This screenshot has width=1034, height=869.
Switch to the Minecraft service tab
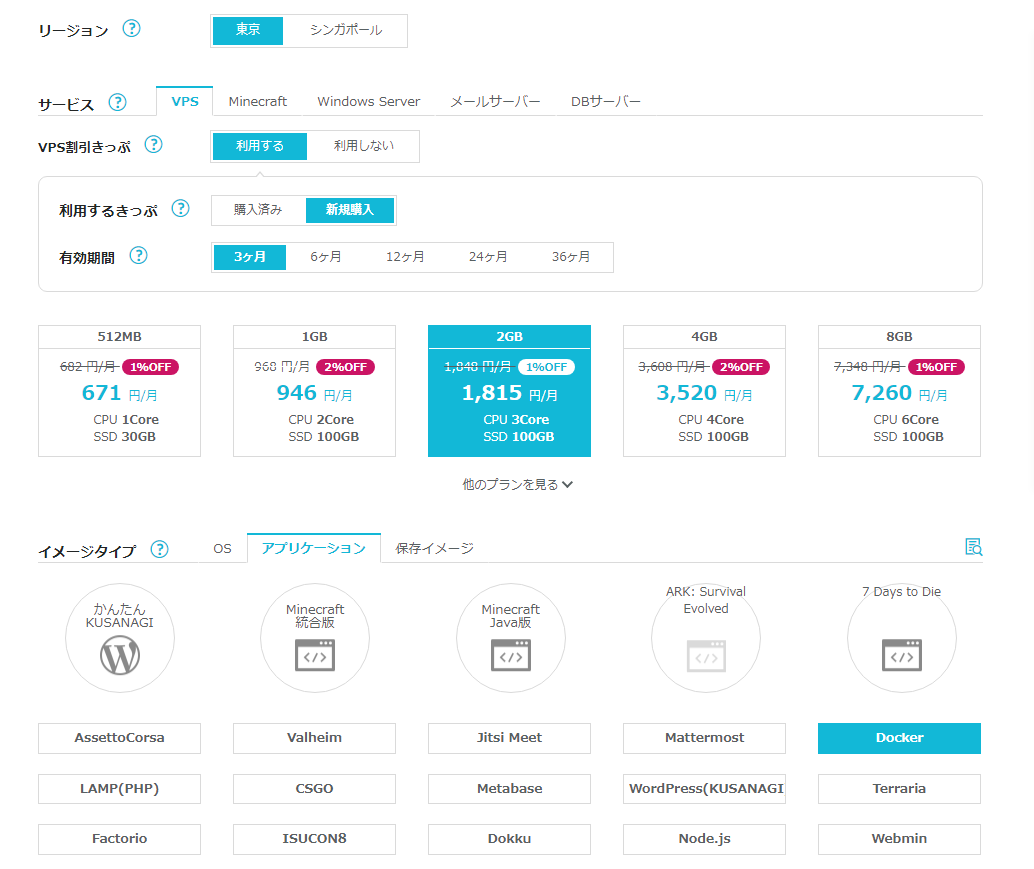257,102
